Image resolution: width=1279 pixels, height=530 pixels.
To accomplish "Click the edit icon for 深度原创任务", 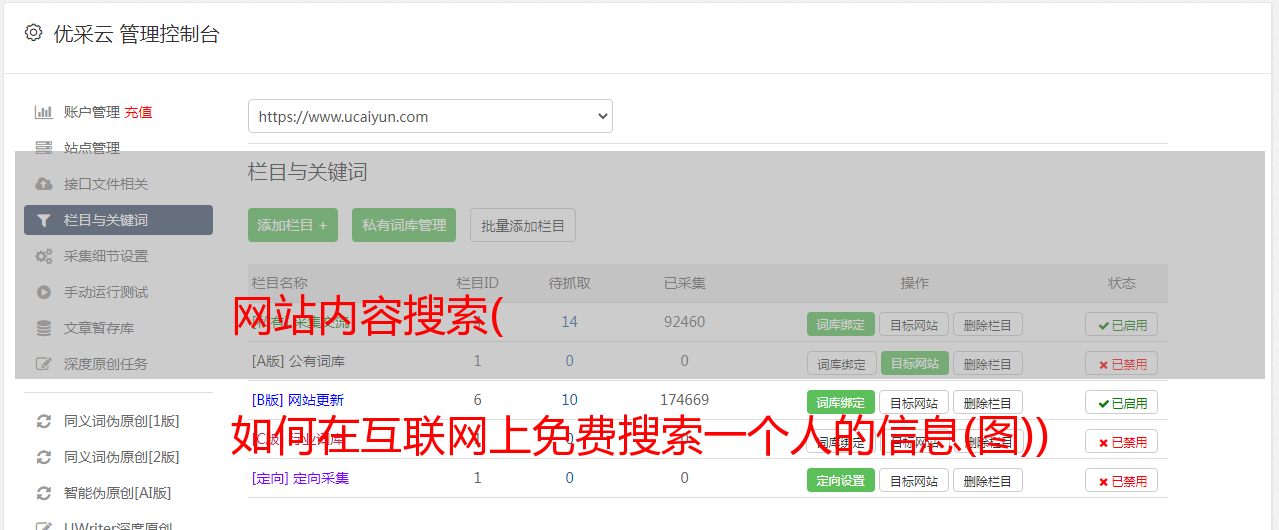I will (44, 364).
